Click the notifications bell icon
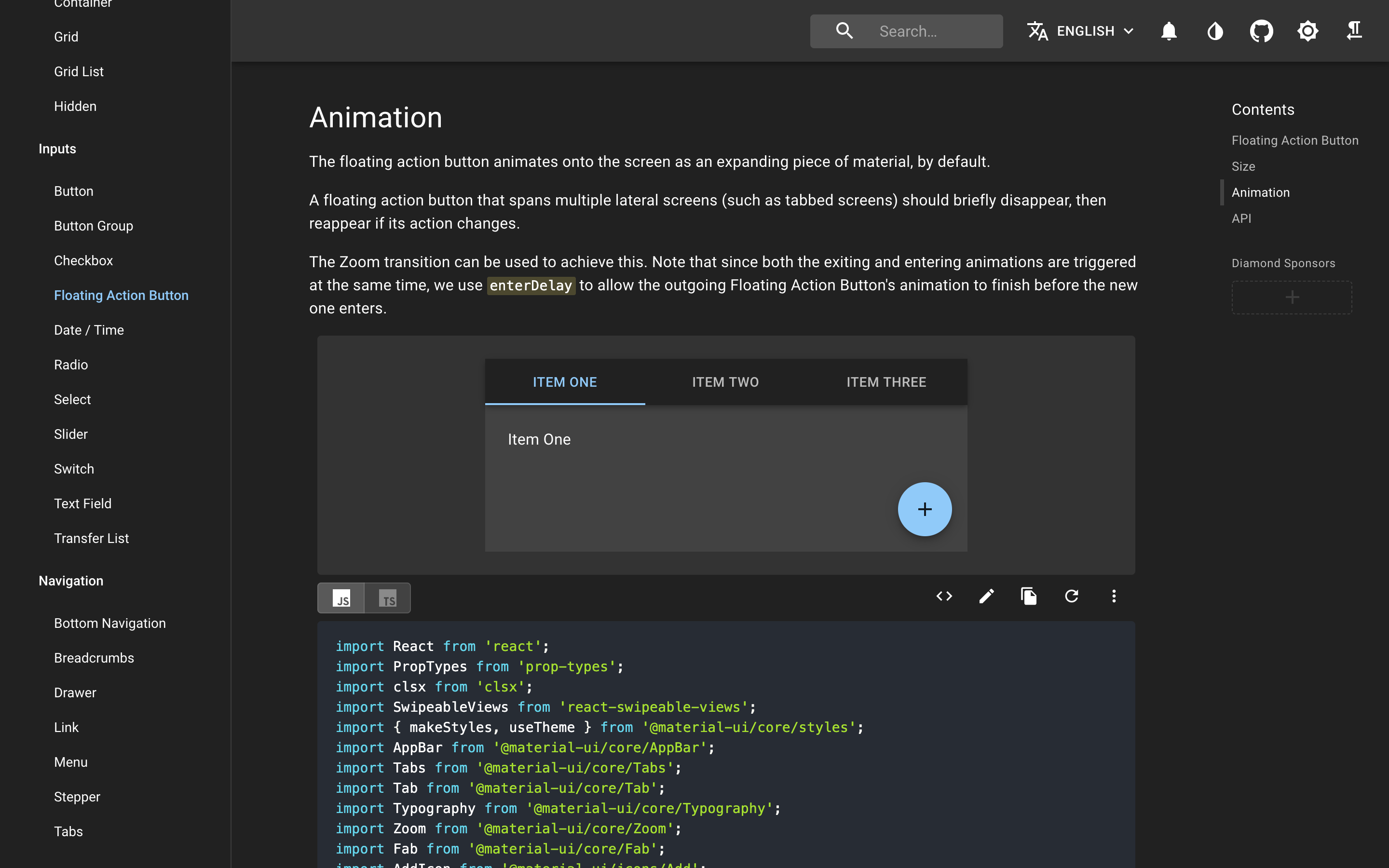Screen dimensions: 1389x868 point(1169,31)
